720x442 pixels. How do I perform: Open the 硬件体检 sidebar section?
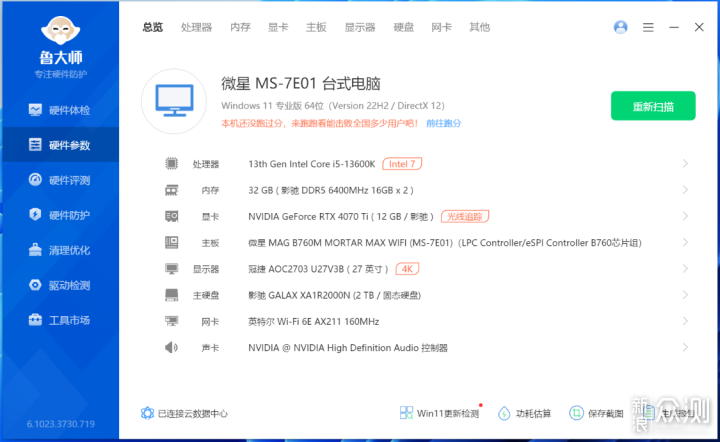pyautogui.click(x=60, y=110)
